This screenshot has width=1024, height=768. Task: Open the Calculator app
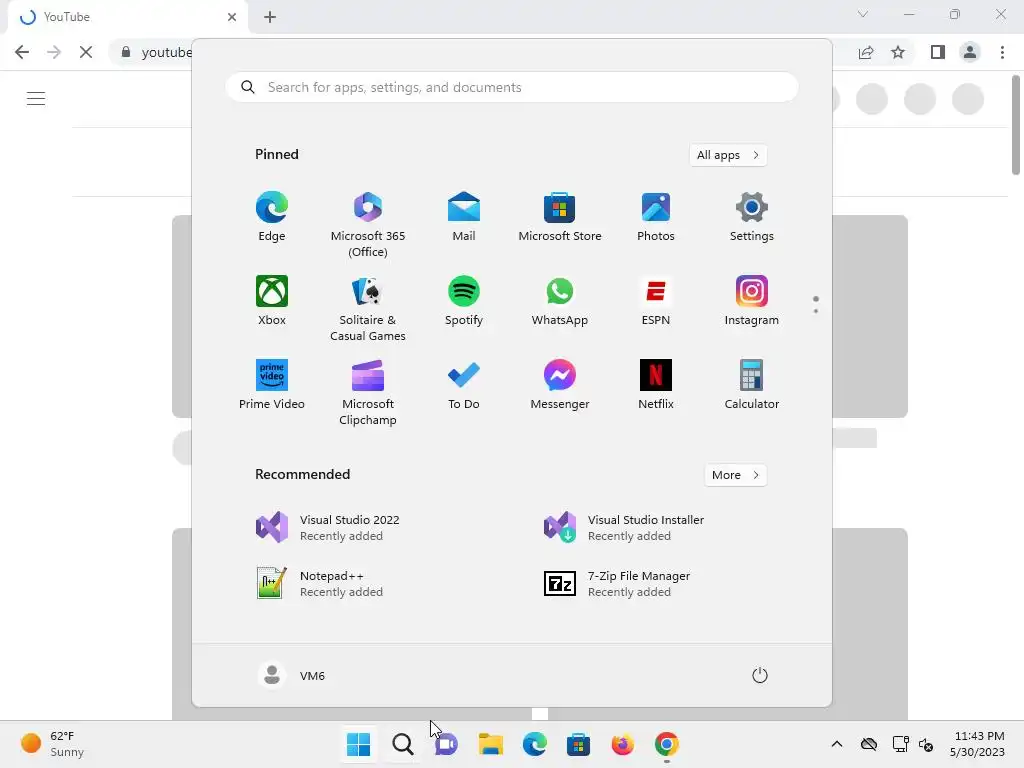pos(752,385)
